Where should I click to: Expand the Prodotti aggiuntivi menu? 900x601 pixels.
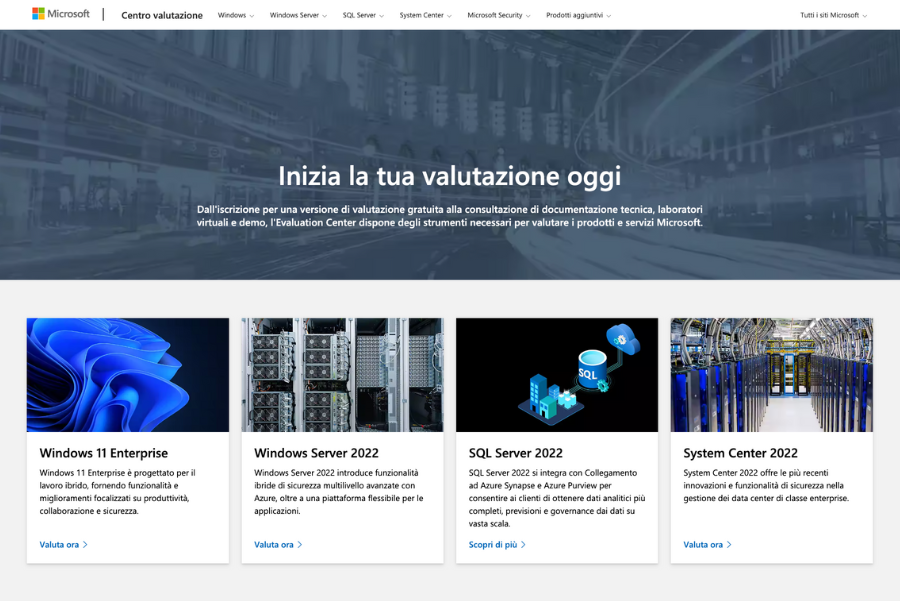coord(577,15)
